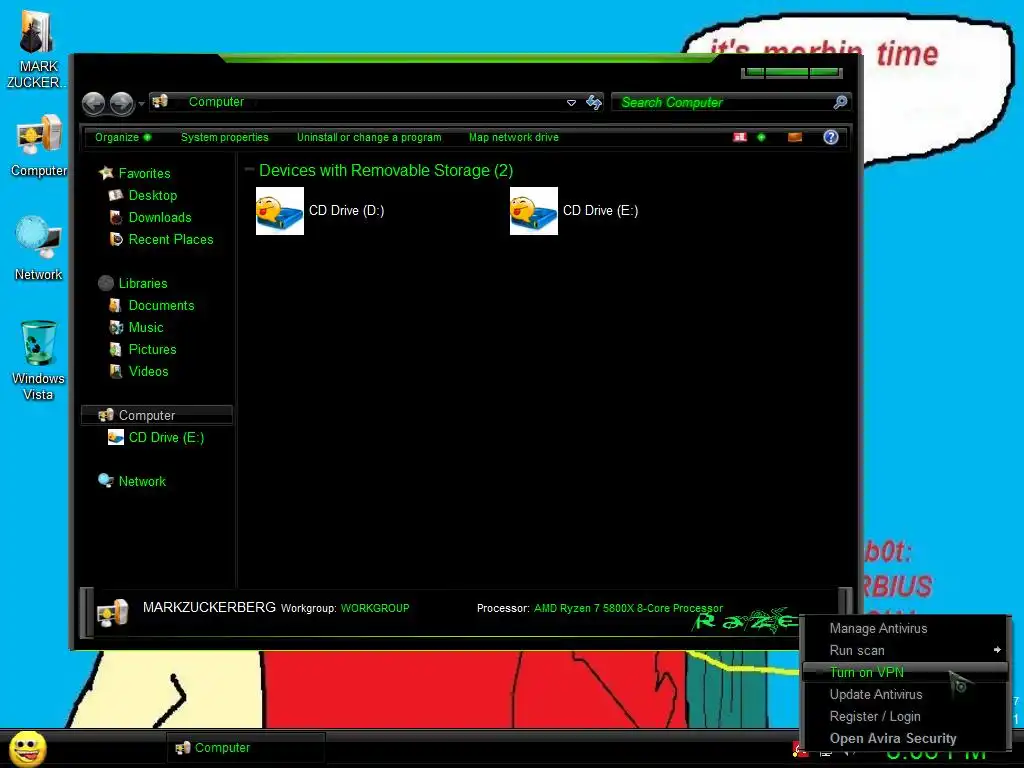Image resolution: width=1024 pixels, height=768 pixels.
Task: Open Desktop under Favorites
Action: click(153, 195)
